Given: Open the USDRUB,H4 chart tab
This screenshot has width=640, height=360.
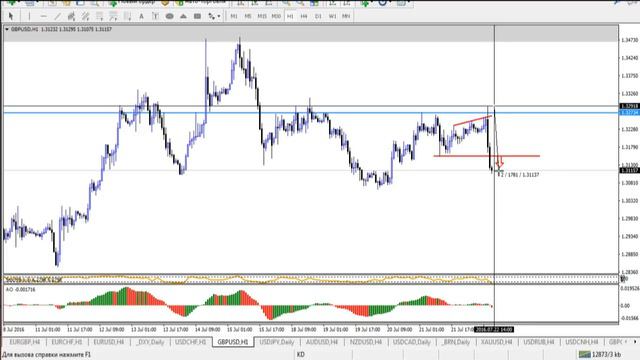Looking at the screenshot, I should 539,342.
